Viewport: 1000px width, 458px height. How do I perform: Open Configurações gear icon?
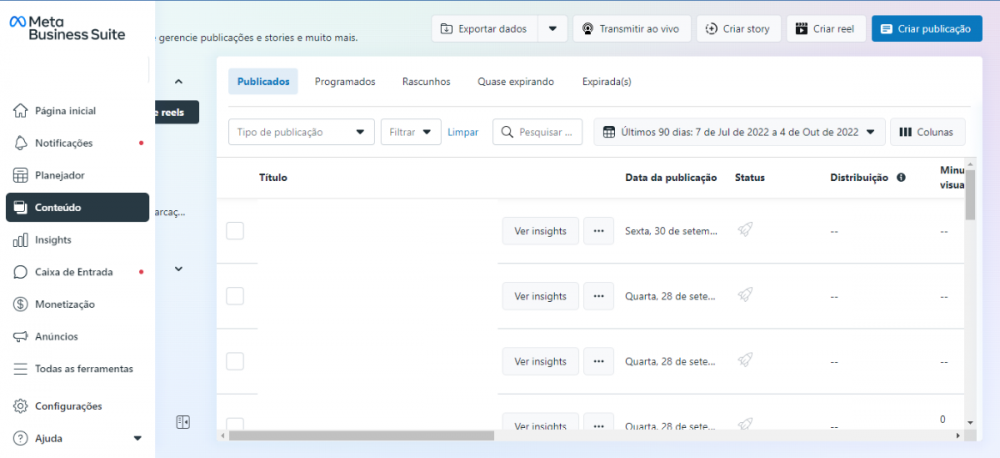[20, 406]
